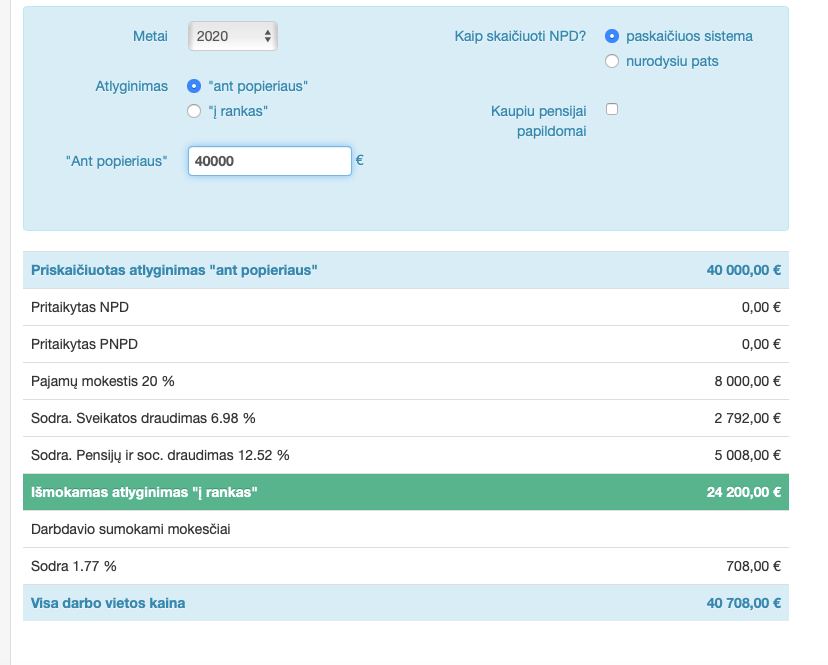
Task: Click the 24 200,00 € net salary value
Action: coord(744,492)
